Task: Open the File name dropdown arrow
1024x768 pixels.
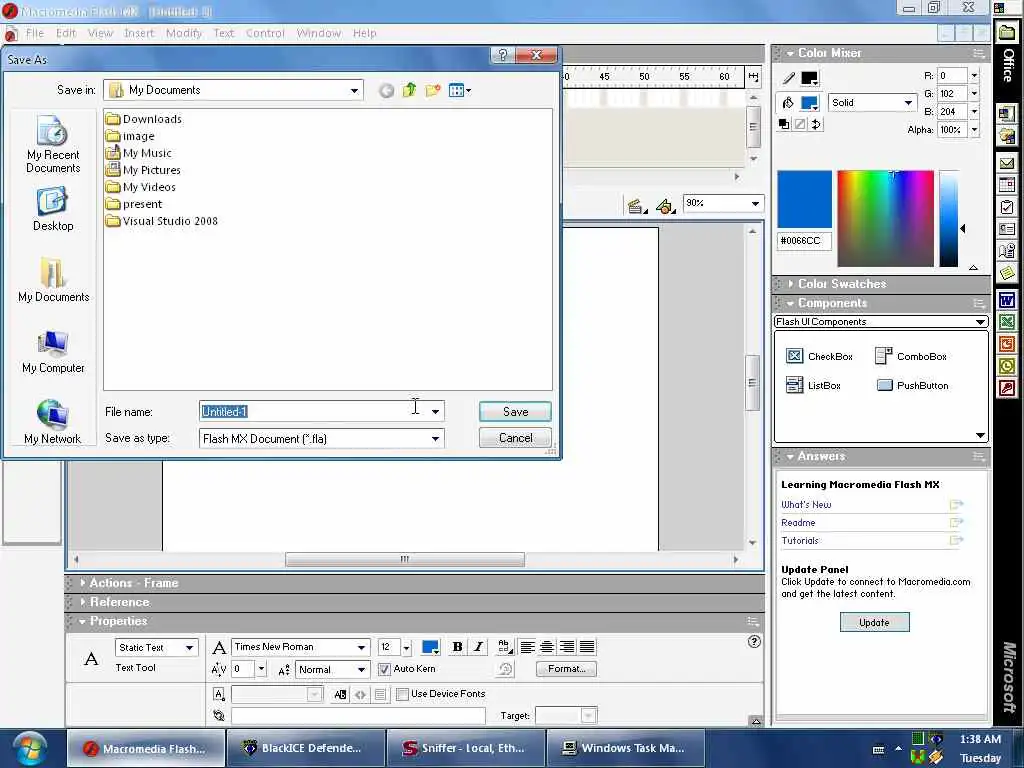Action: click(x=435, y=411)
